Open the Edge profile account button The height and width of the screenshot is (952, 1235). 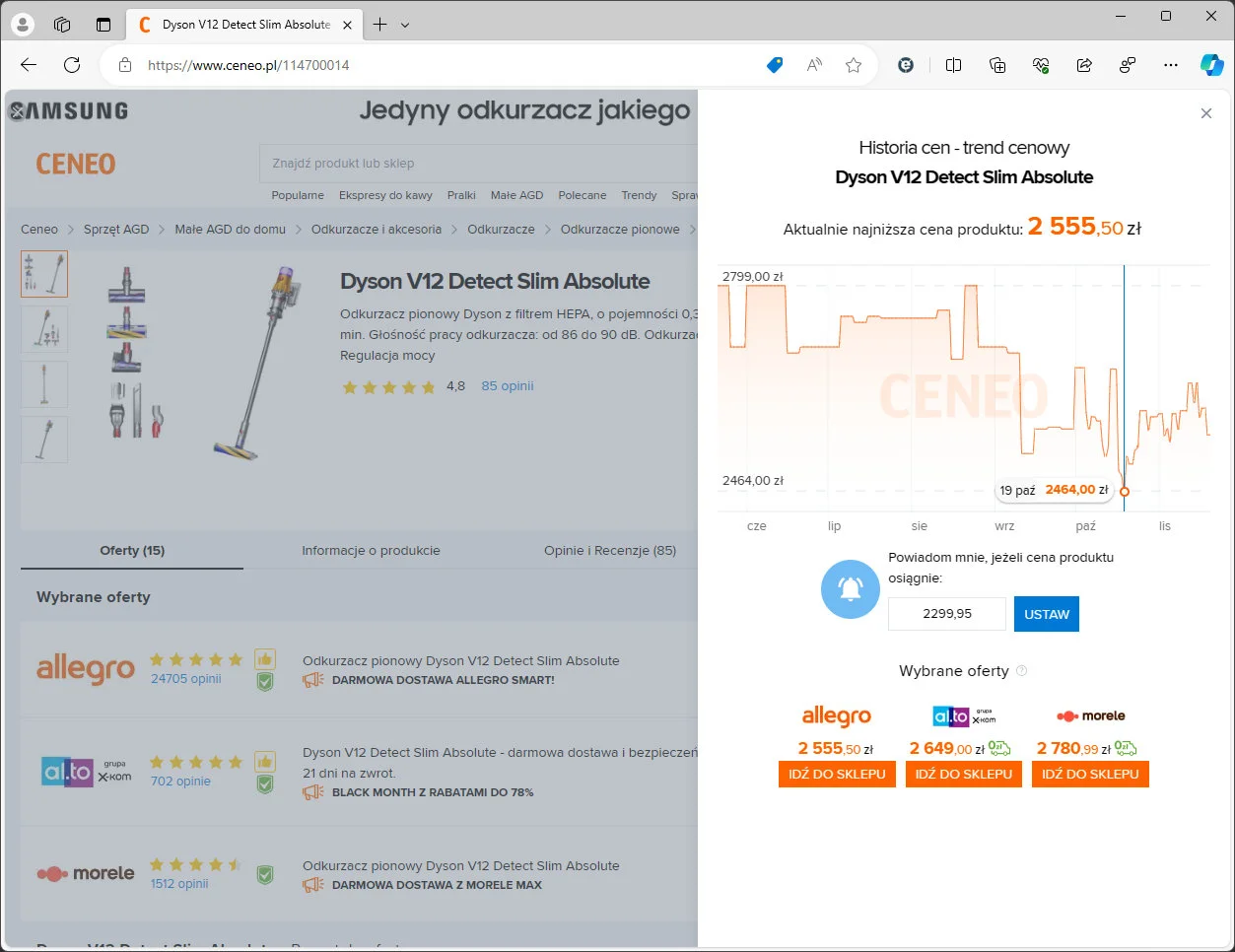coord(22,25)
